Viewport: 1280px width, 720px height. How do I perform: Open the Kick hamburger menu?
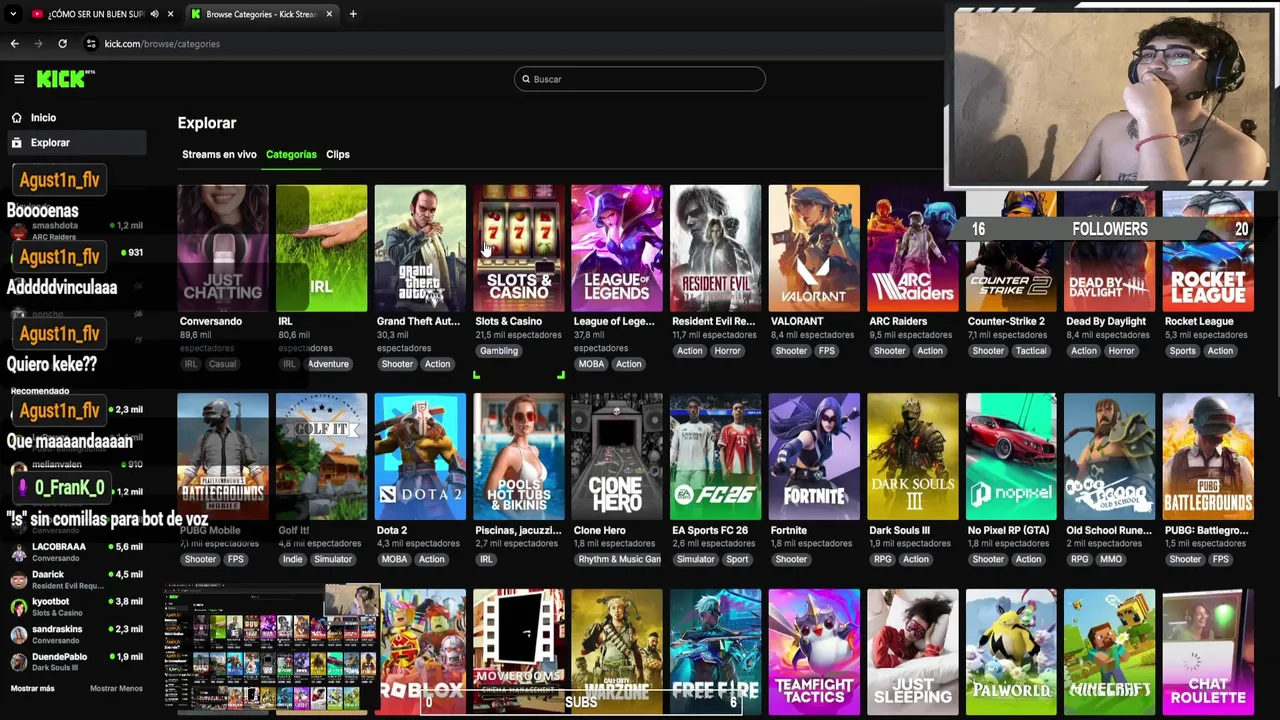19,79
